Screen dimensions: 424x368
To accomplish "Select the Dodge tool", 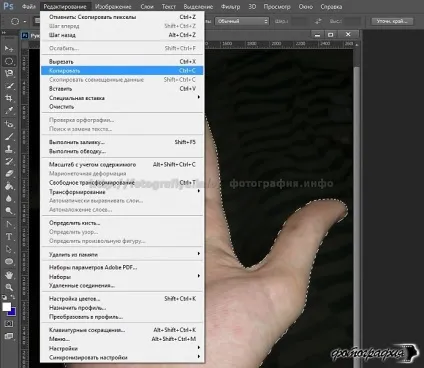I will [x=9, y=211].
